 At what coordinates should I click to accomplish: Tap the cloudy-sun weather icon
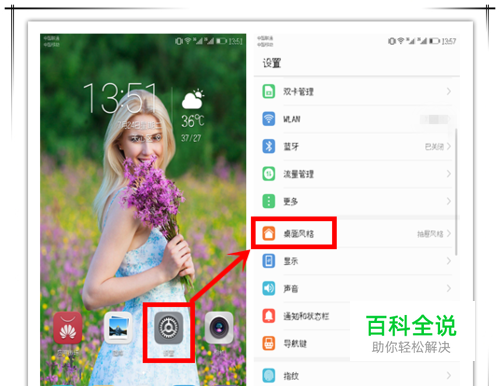193,99
